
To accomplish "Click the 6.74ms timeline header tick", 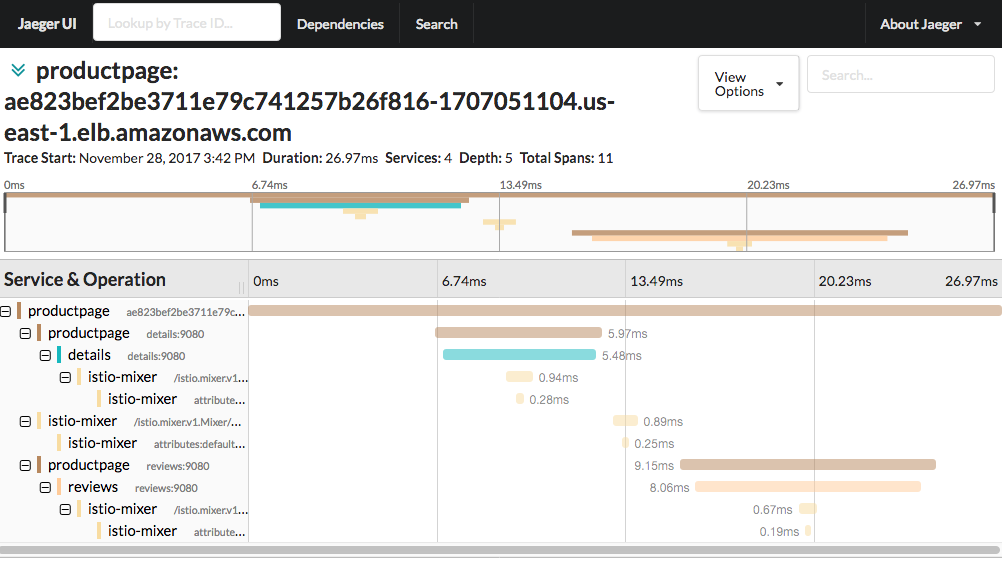I will [x=464, y=281].
